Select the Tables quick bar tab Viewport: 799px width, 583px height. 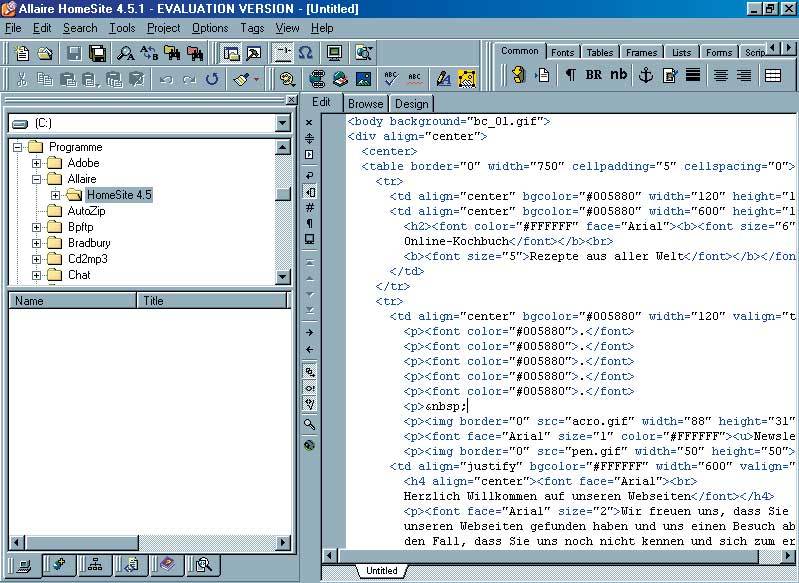coord(600,52)
